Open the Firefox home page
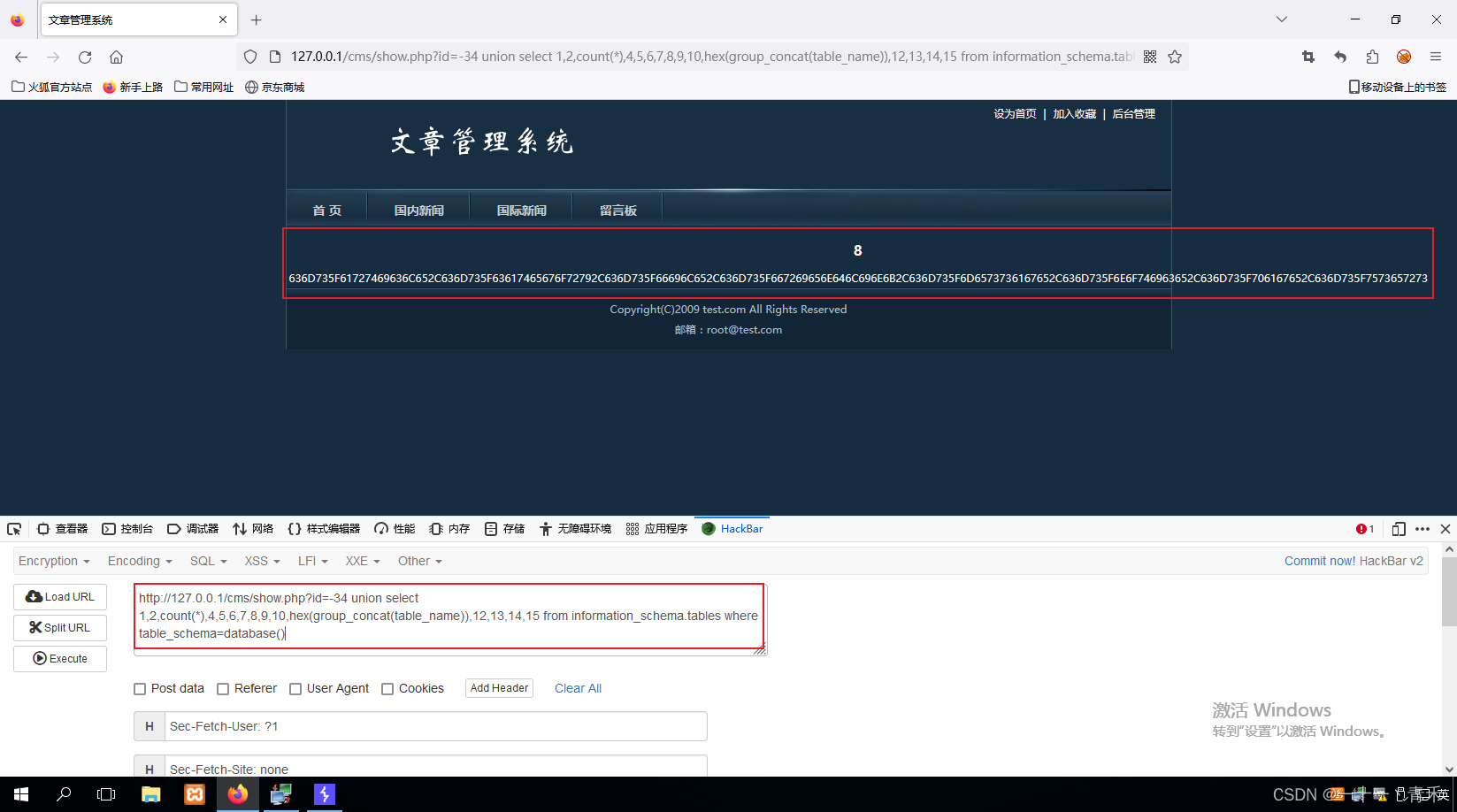The height and width of the screenshot is (812, 1457). coord(116,57)
